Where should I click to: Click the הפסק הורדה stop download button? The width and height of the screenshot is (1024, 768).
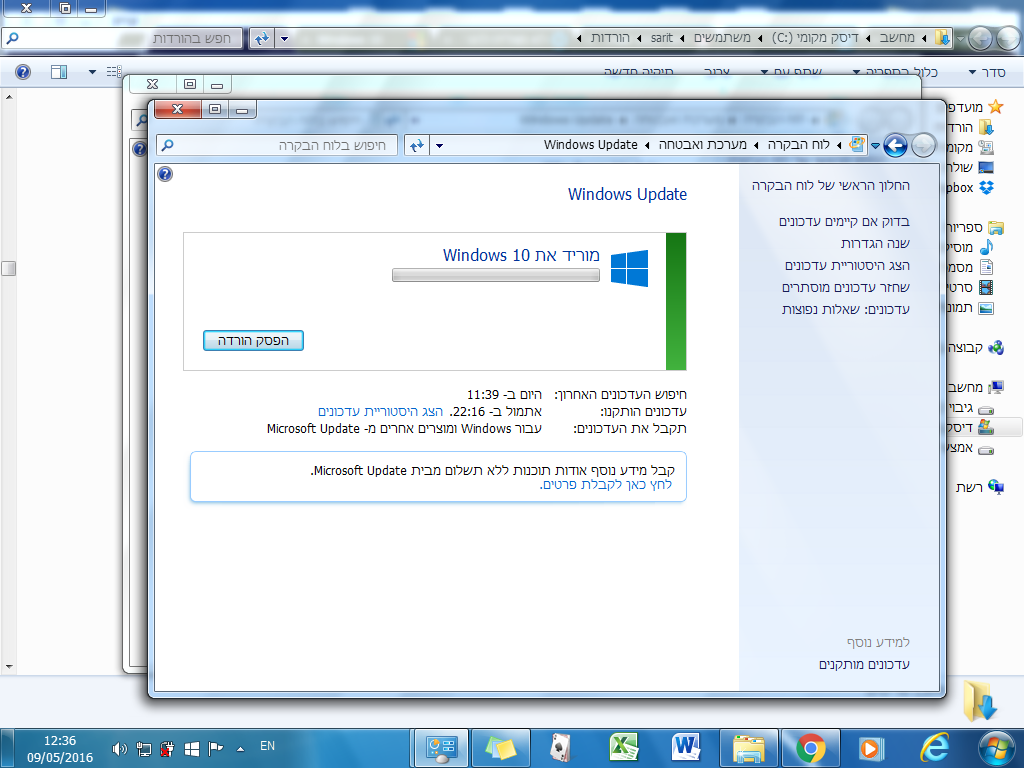(x=253, y=340)
